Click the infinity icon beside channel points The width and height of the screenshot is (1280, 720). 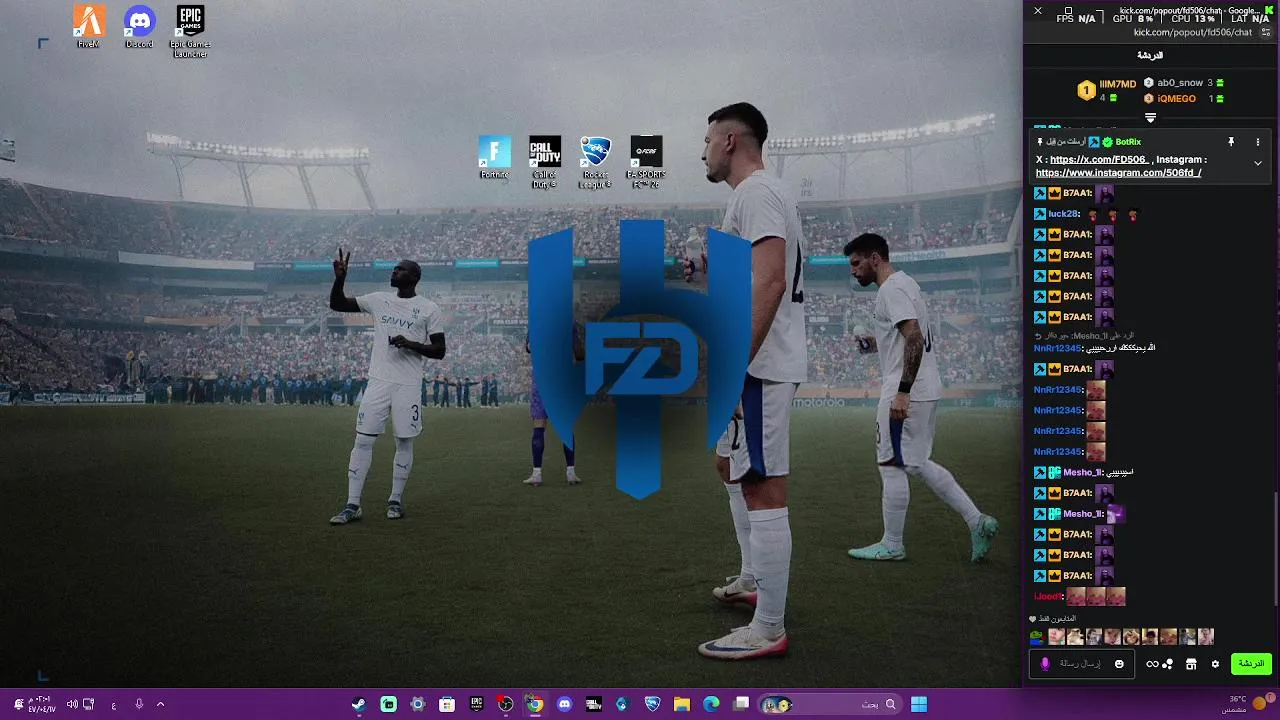pyautogui.click(x=1152, y=664)
